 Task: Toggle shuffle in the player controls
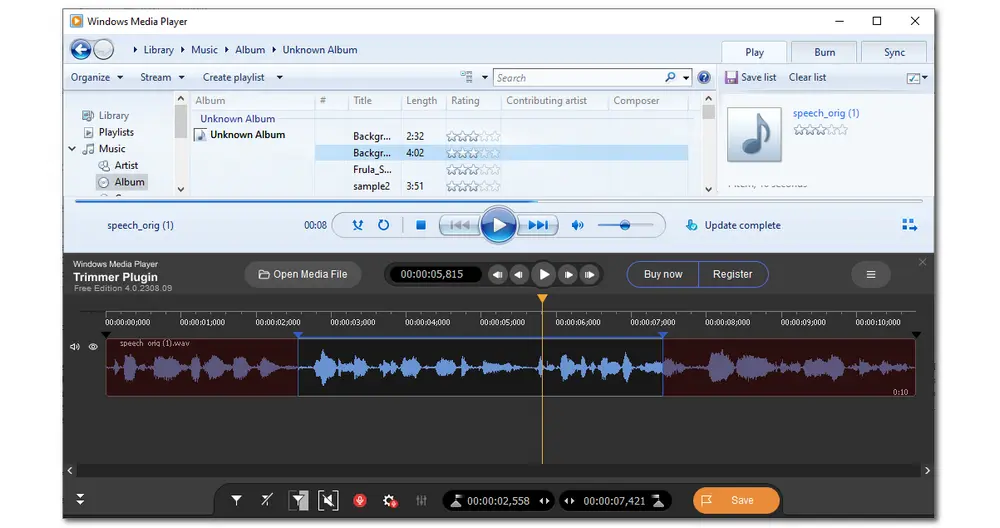[x=358, y=225]
